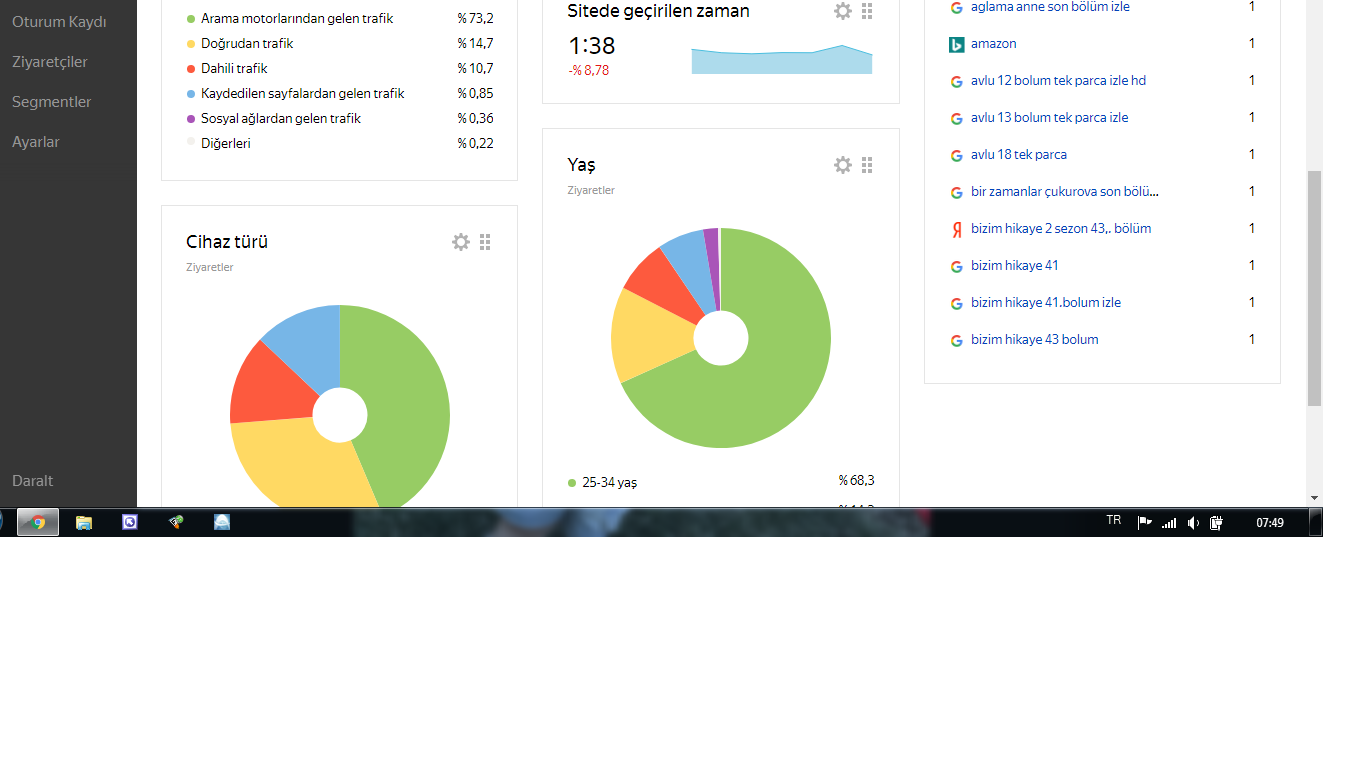Viewport: 1366px width, 768px height.
Task: Click the Bing icon next to amazon
Action: tap(956, 44)
